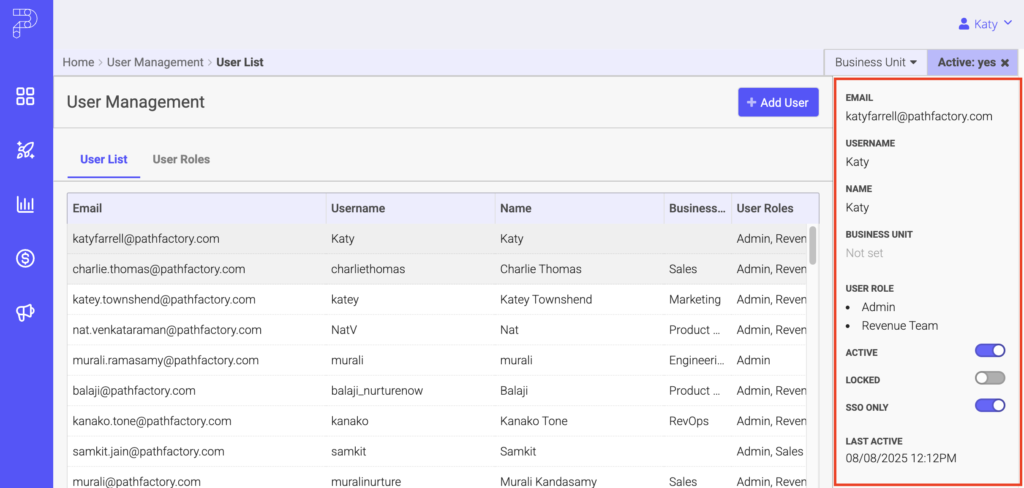Toggle the SSO Only switch

tap(990, 406)
